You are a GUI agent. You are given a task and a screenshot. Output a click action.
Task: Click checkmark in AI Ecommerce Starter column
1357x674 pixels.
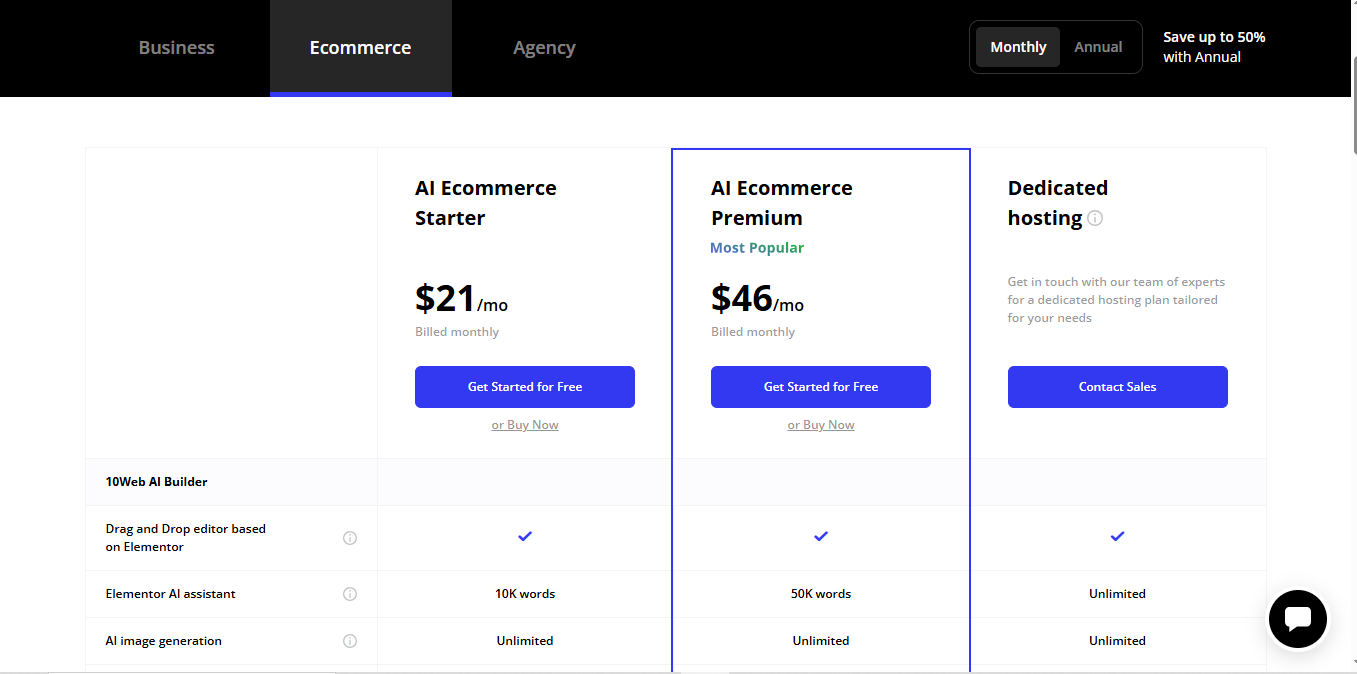pyautogui.click(x=525, y=536)
